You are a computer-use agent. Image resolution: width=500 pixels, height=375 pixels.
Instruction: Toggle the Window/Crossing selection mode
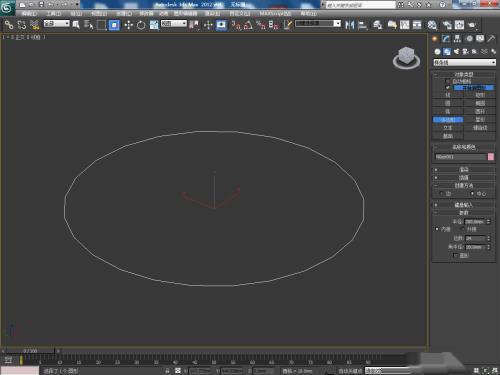(x=114, y=25)
